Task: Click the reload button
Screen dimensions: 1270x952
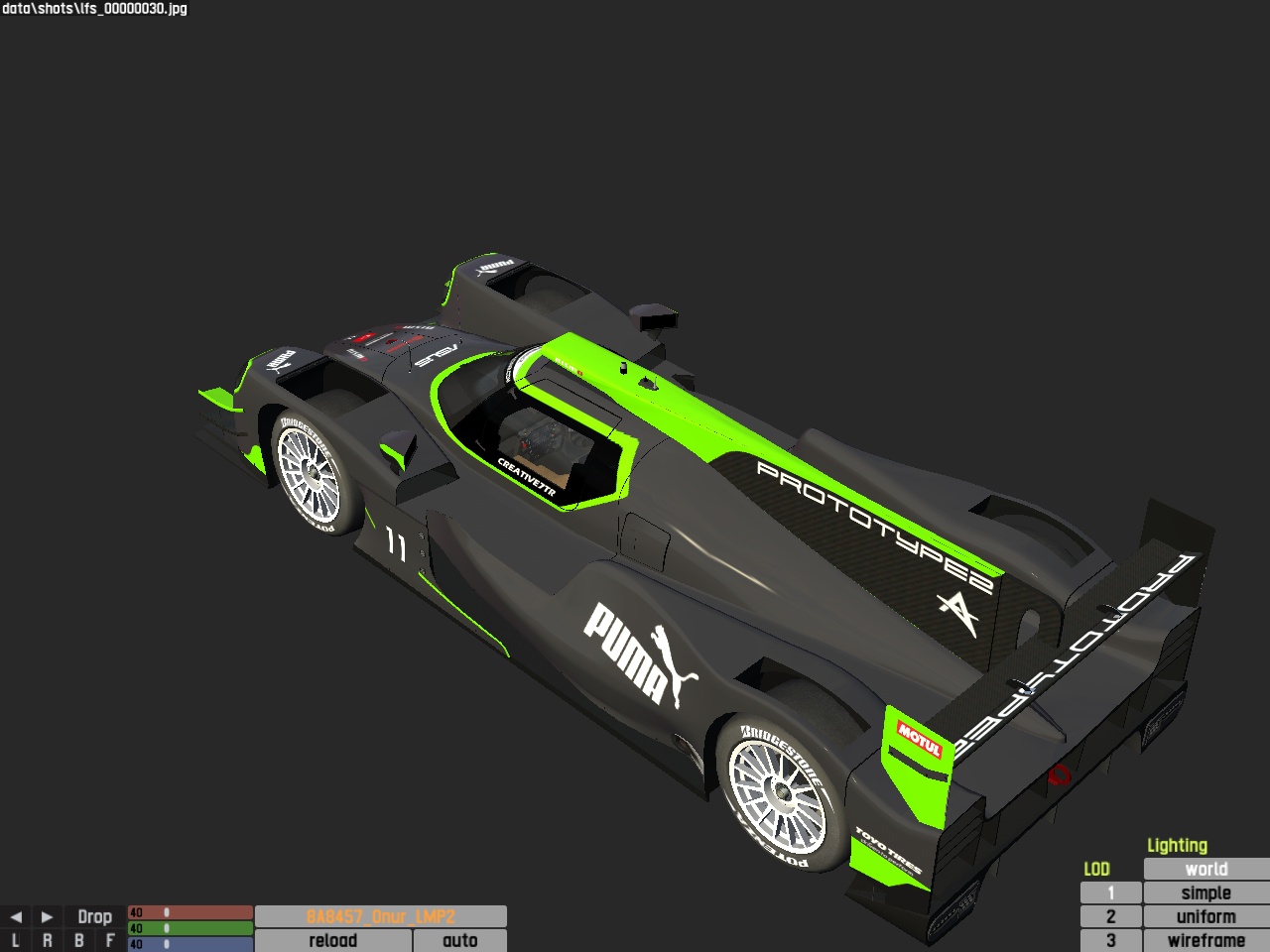Action: coord(333,940)
